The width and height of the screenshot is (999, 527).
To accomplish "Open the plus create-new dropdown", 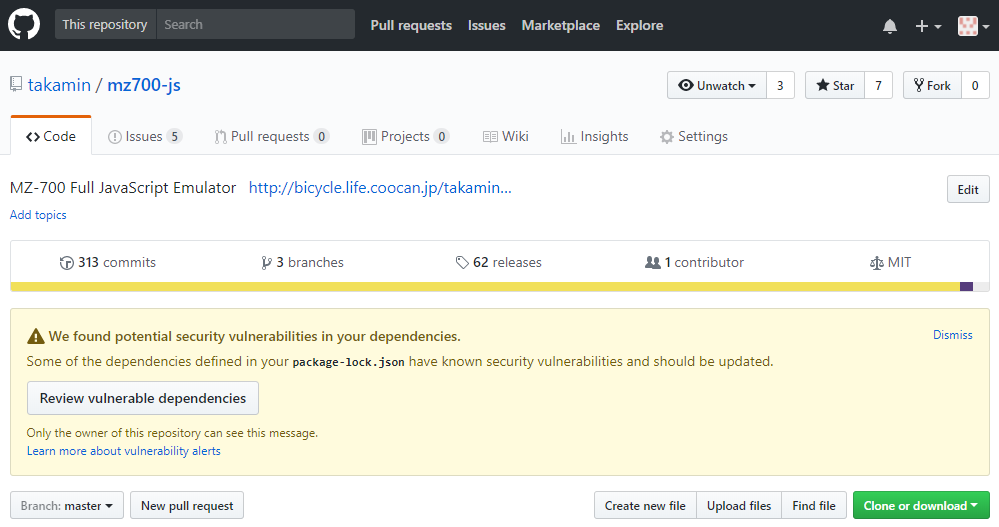I will [928, 26].
